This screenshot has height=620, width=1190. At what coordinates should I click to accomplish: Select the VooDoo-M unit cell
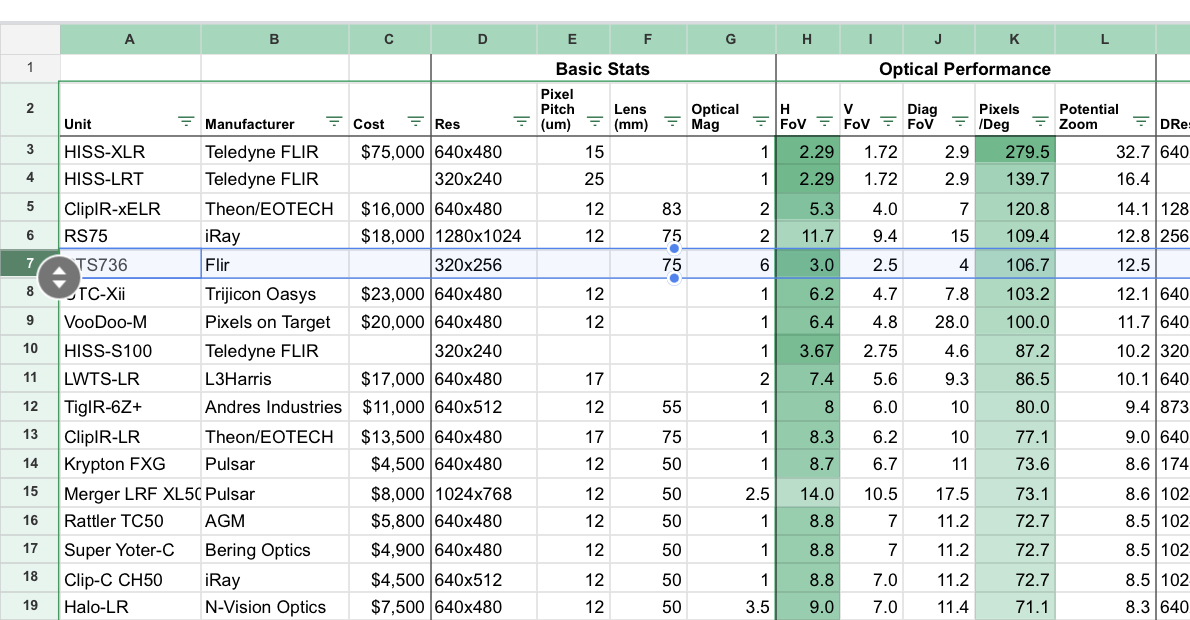click(x=130, y=323)
